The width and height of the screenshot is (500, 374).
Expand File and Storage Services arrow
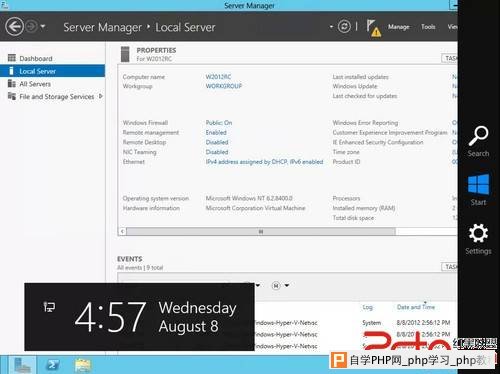[100, 96]
